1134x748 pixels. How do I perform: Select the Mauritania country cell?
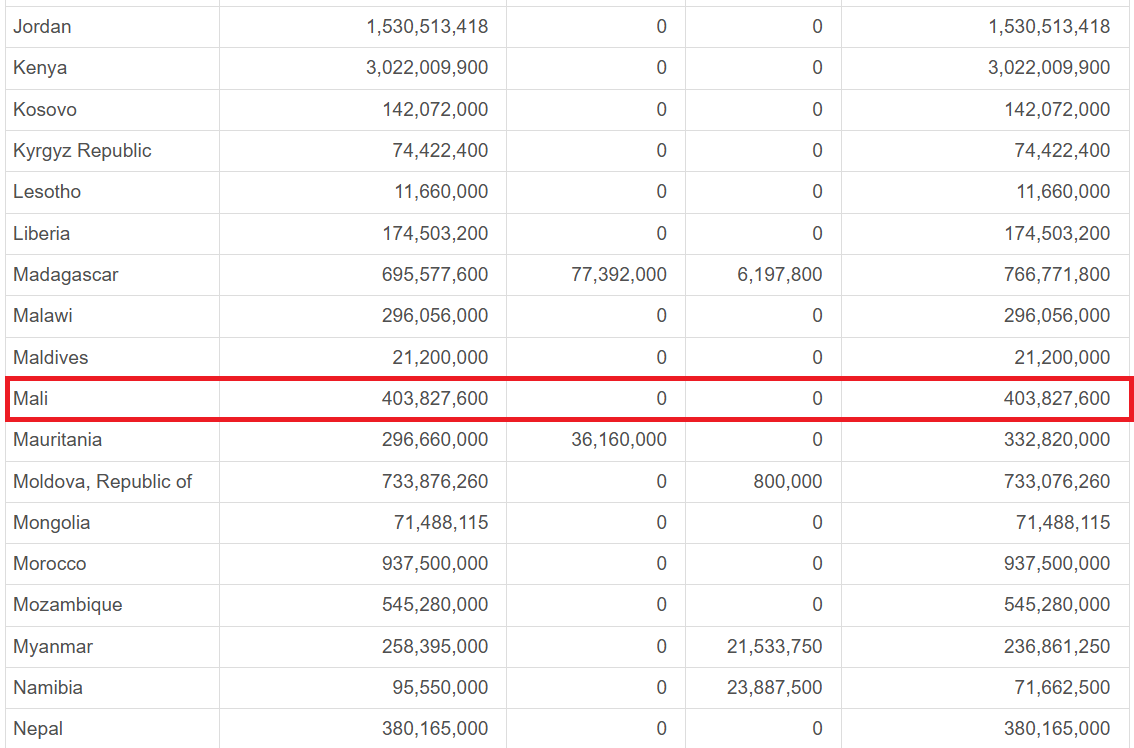point(112,440)
